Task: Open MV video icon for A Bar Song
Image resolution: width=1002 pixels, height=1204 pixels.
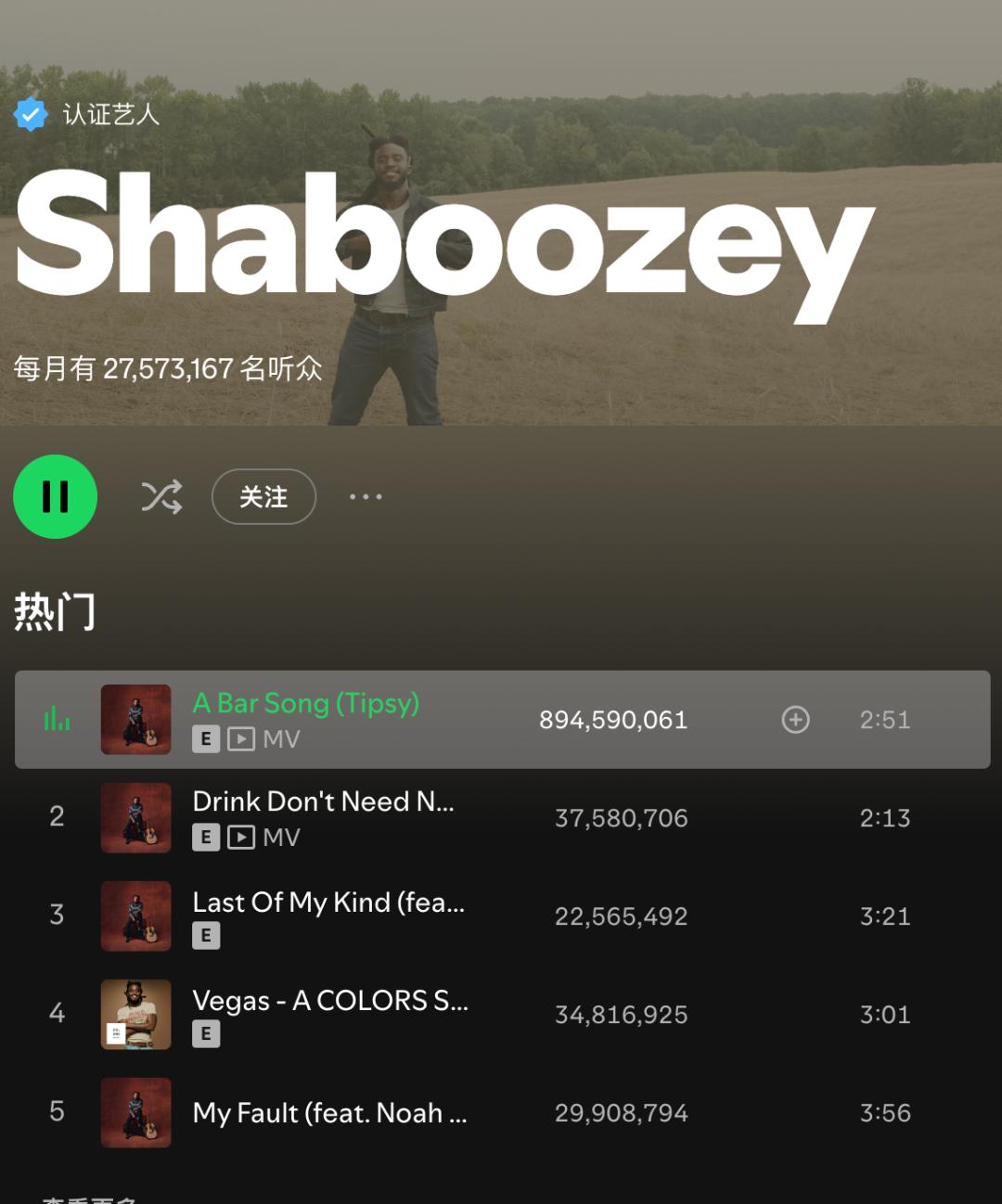Action: point(241,739)
